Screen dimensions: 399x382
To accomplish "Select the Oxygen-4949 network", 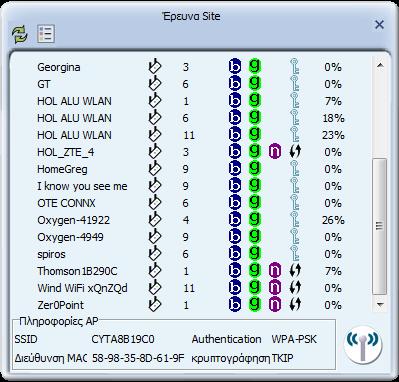I will pos(70,237).
